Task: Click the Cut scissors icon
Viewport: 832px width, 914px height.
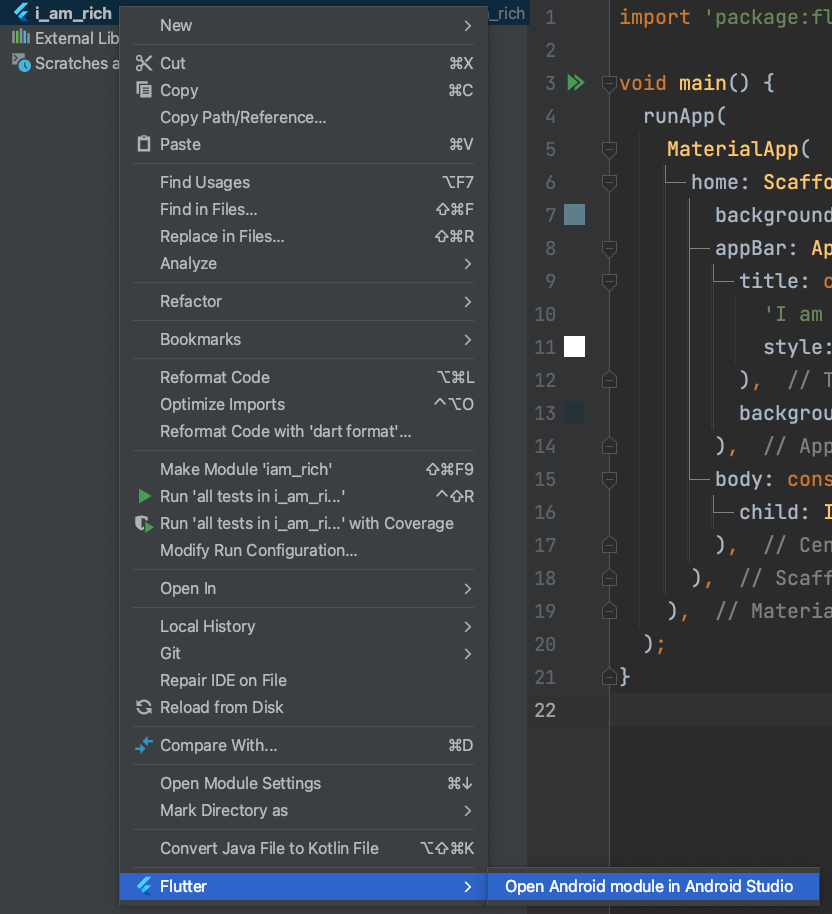Action: (x=143, y=63)
